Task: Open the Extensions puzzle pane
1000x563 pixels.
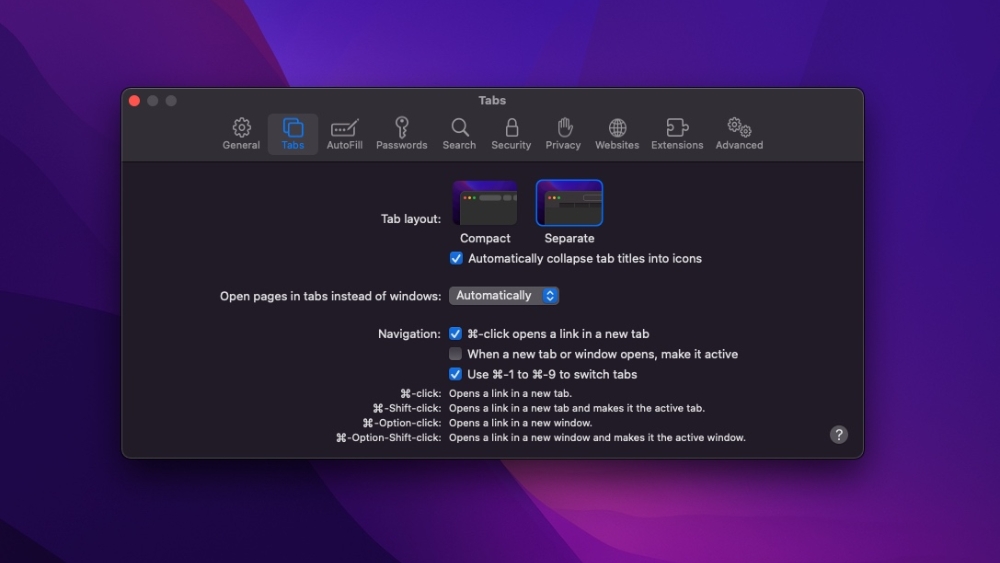Action: (677, 134)
